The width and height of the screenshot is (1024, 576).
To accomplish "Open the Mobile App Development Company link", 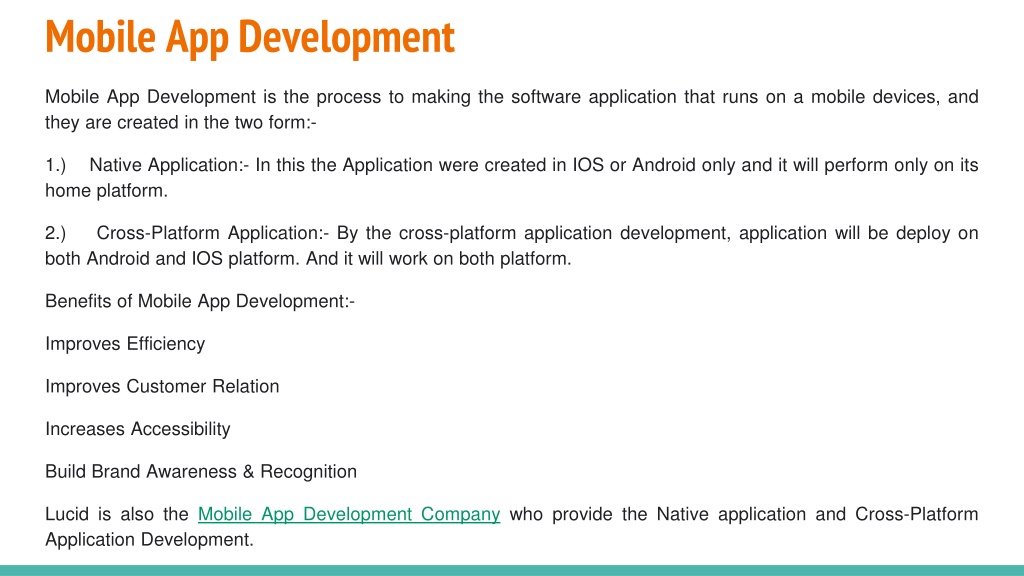I will (x=349, y=514).
